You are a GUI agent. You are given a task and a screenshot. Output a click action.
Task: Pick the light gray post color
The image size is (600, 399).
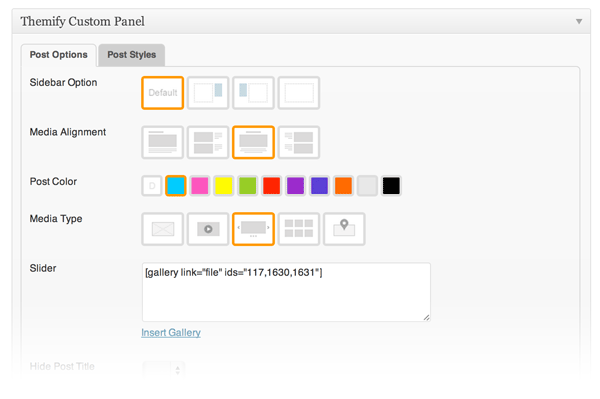click(x=367, y=186)
